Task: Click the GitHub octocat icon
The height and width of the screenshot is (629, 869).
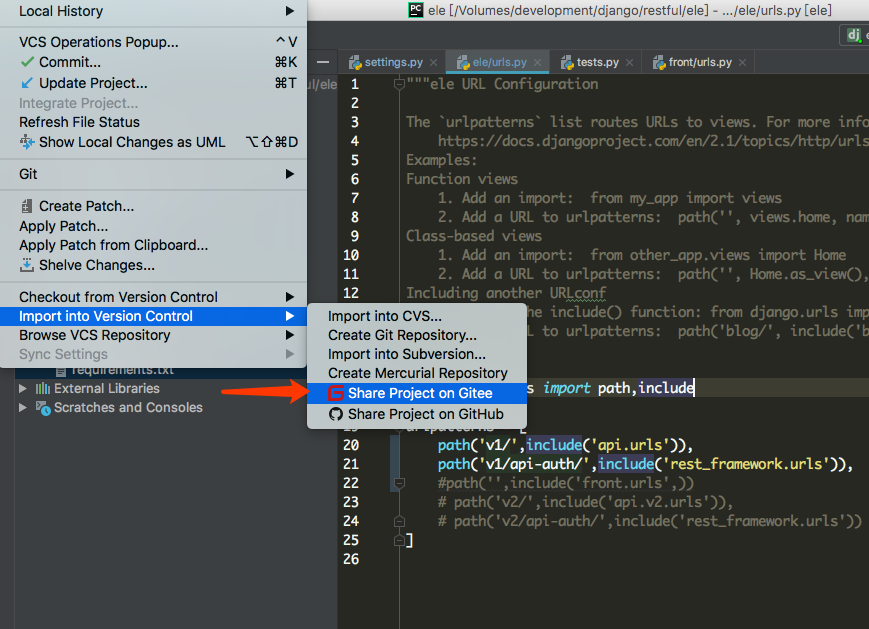Action: point(336,414)
